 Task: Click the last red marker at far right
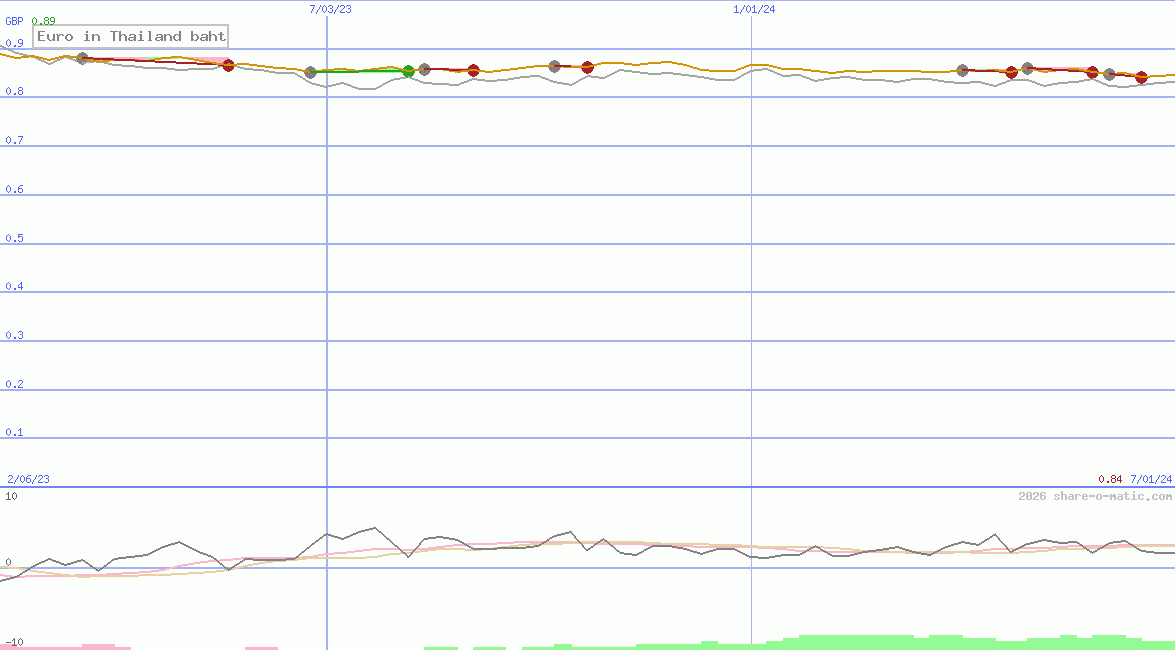click(x=1141, y=77)
